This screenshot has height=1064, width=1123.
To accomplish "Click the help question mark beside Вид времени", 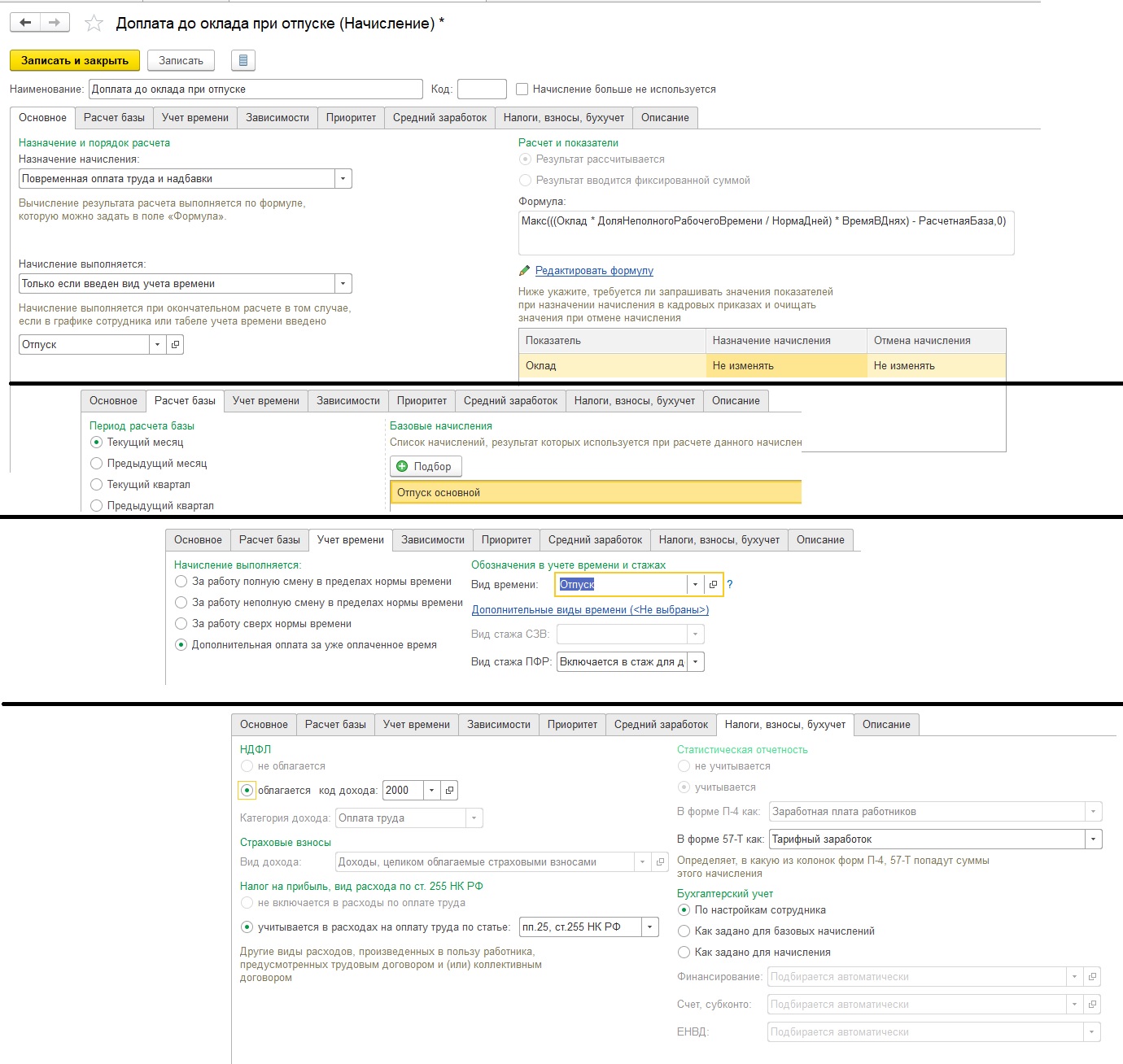I will coord(730,584).
